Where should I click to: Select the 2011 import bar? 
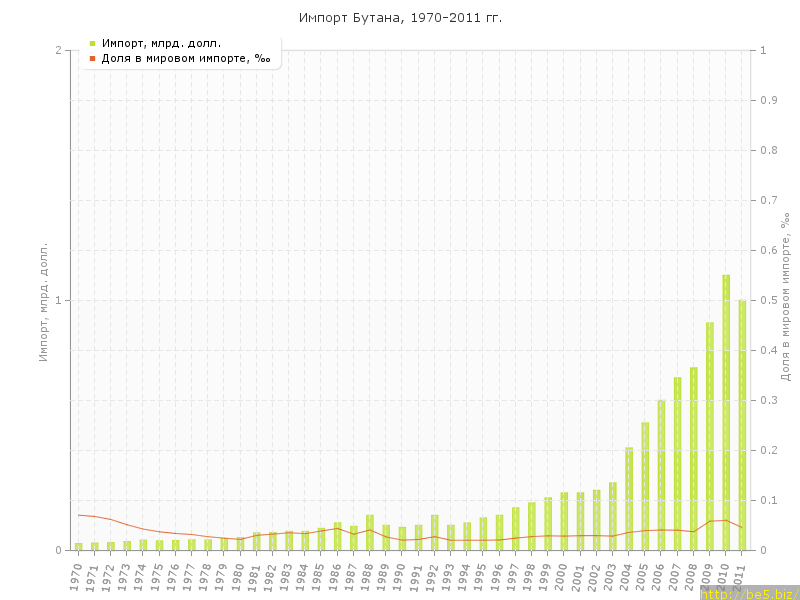(742, 425)
